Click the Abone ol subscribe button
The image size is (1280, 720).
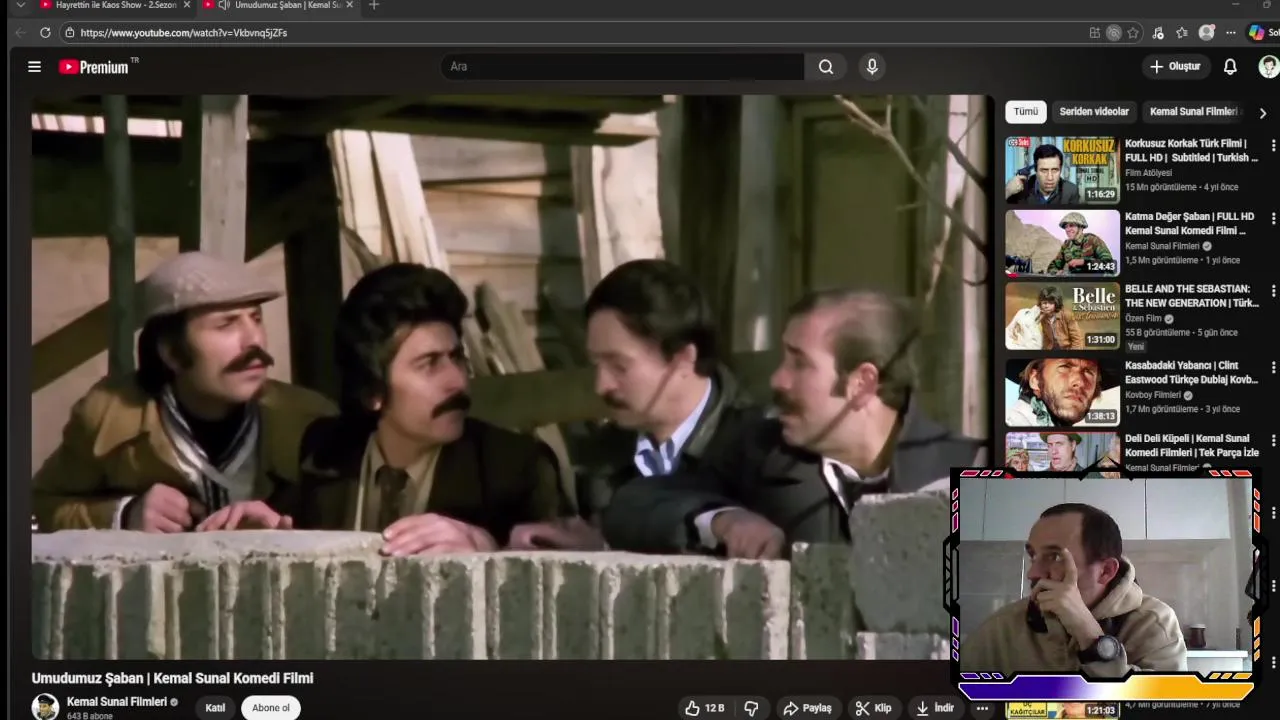point(271,708)
